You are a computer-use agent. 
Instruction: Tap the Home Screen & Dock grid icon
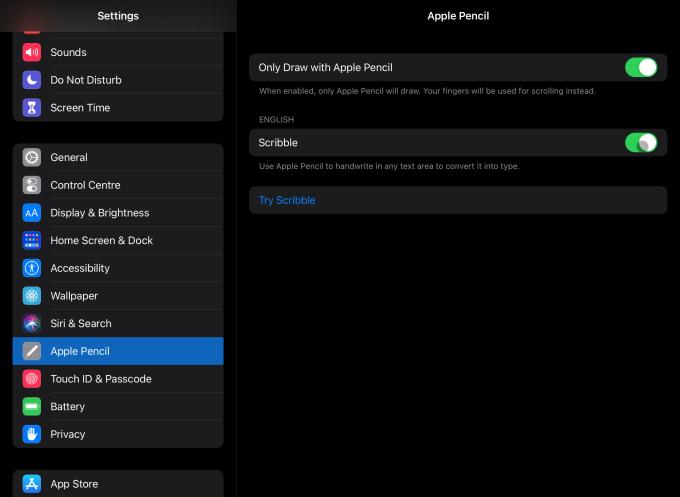32,240
